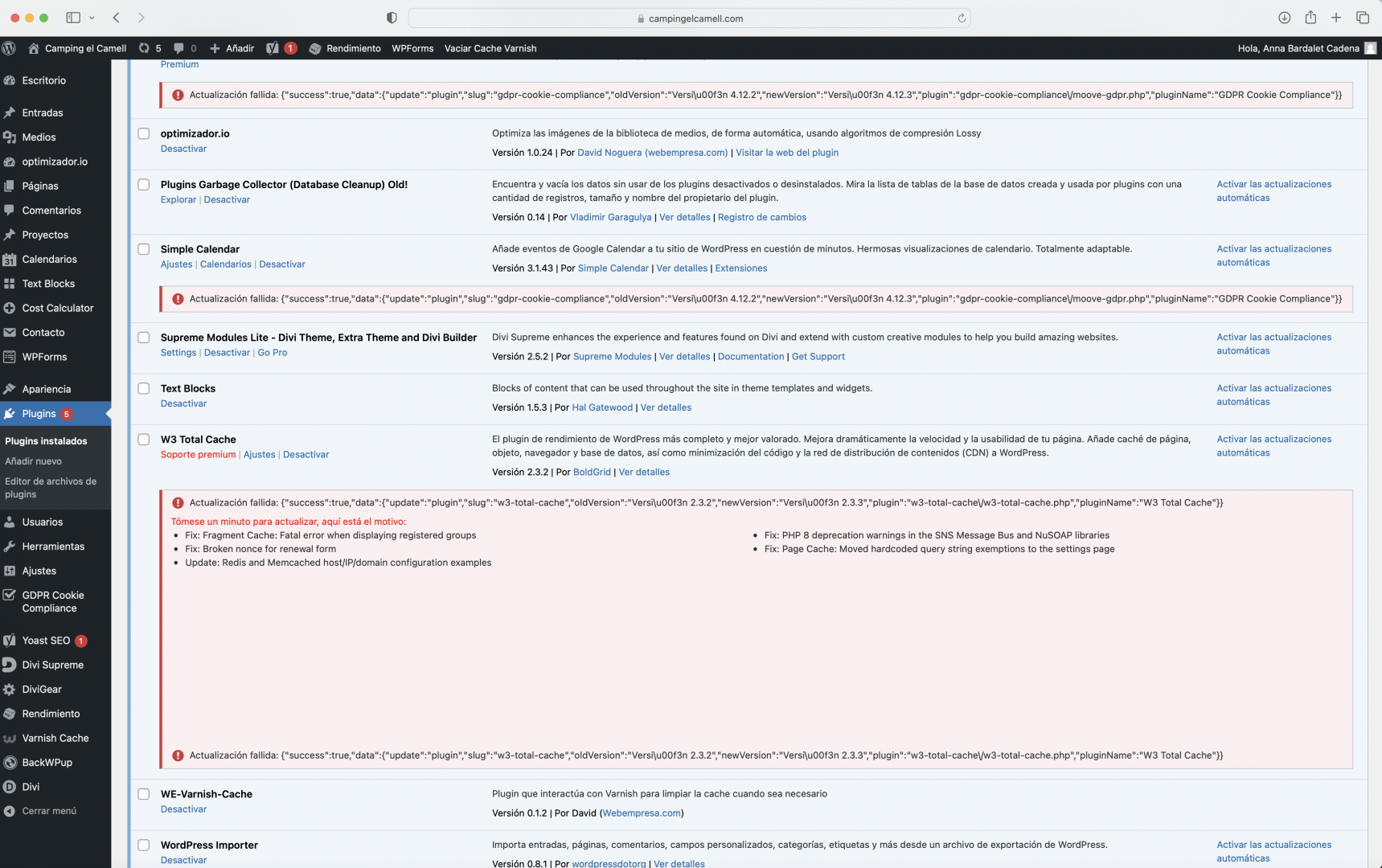Enable automatic updates for Text Blocks
The width and height of the screenshot is (1382, 868).
click(x=1273, y=395)
